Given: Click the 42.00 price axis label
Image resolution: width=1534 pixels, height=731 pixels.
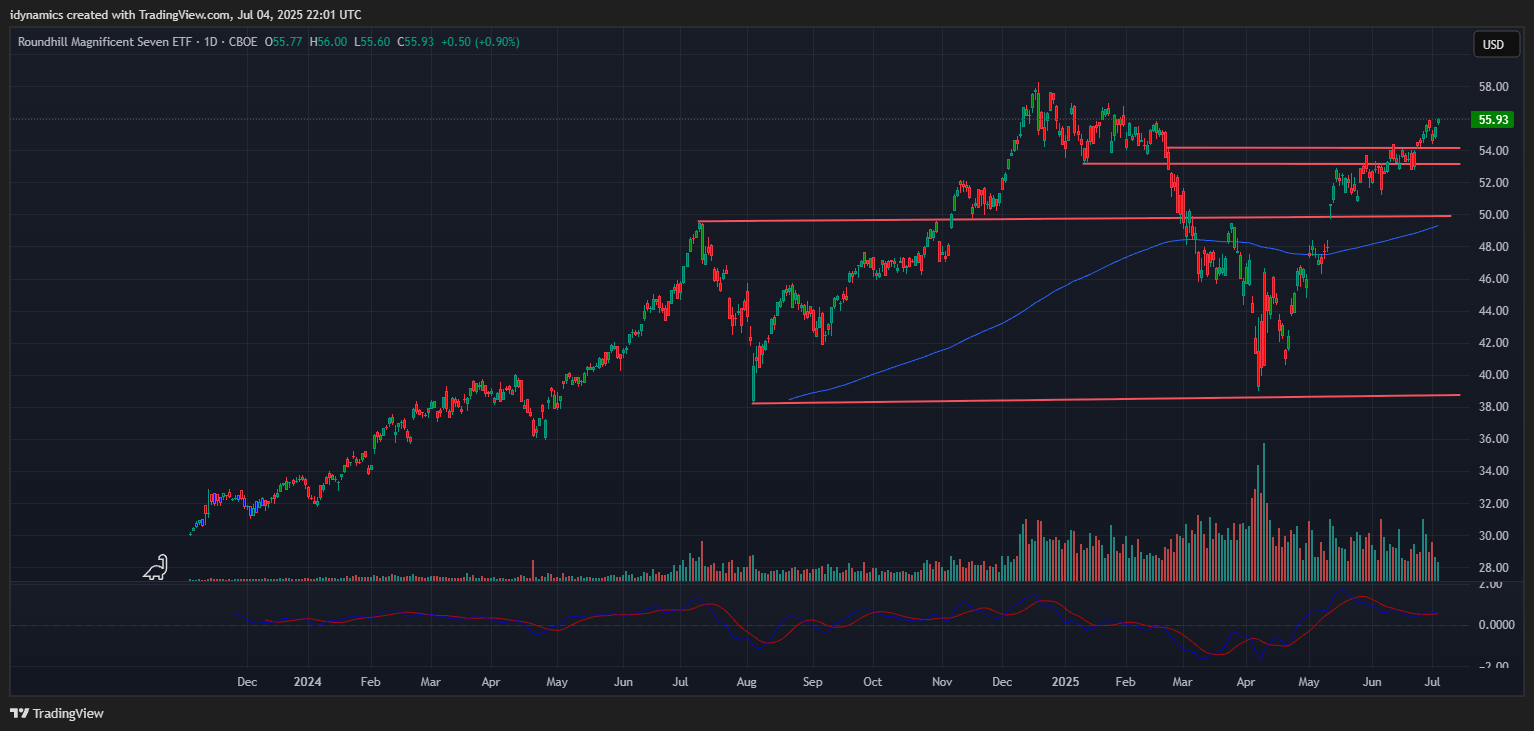Looking at the screenshot, I should point(1493,343).
